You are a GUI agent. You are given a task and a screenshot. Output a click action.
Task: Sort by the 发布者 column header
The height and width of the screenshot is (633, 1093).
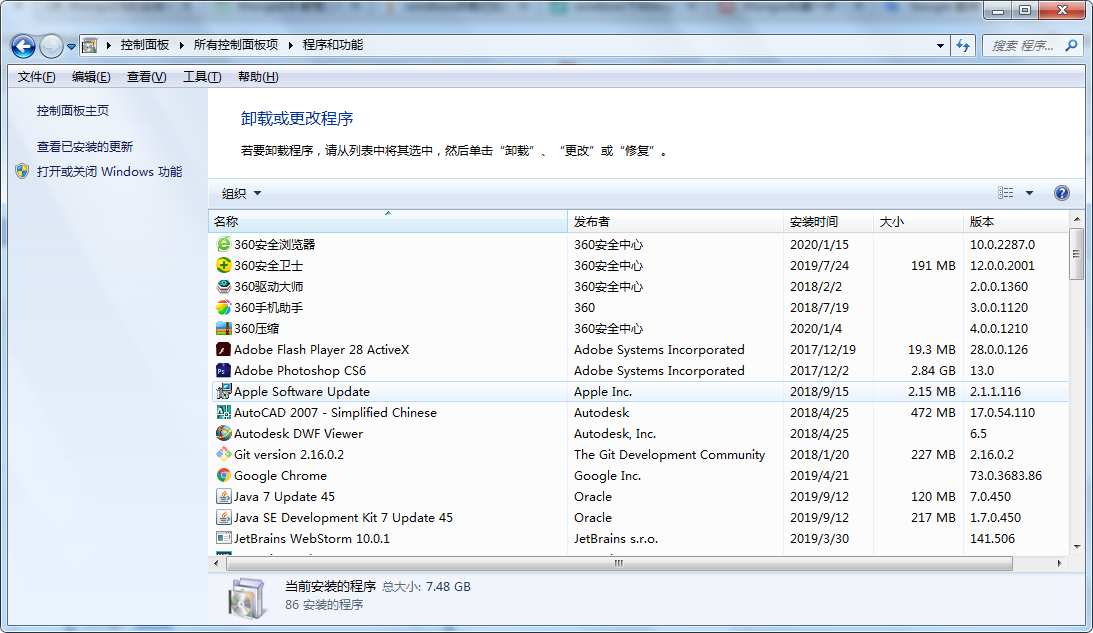[675, 222]
